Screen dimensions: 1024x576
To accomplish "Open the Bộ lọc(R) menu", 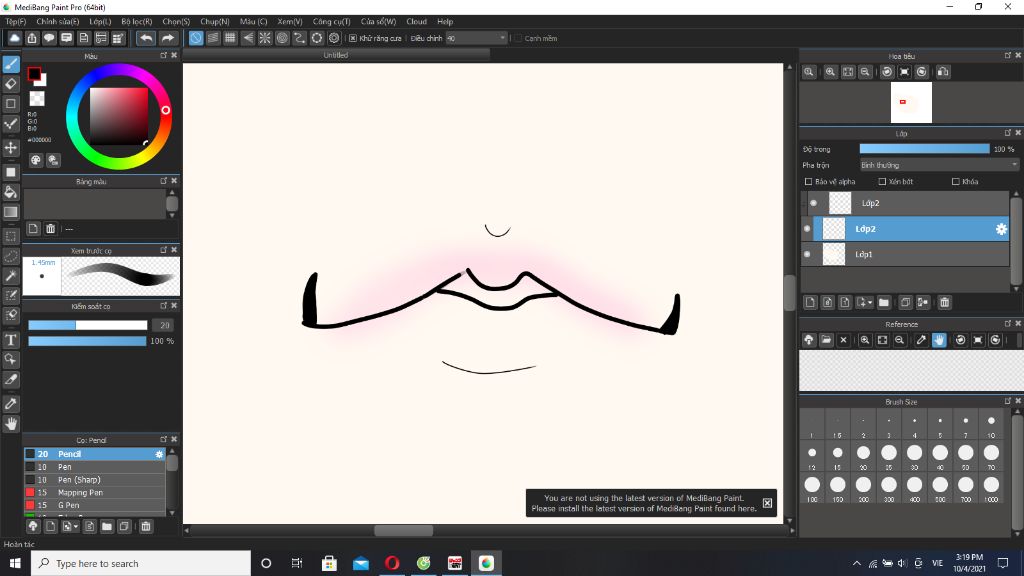I will (x=136, y=22).
